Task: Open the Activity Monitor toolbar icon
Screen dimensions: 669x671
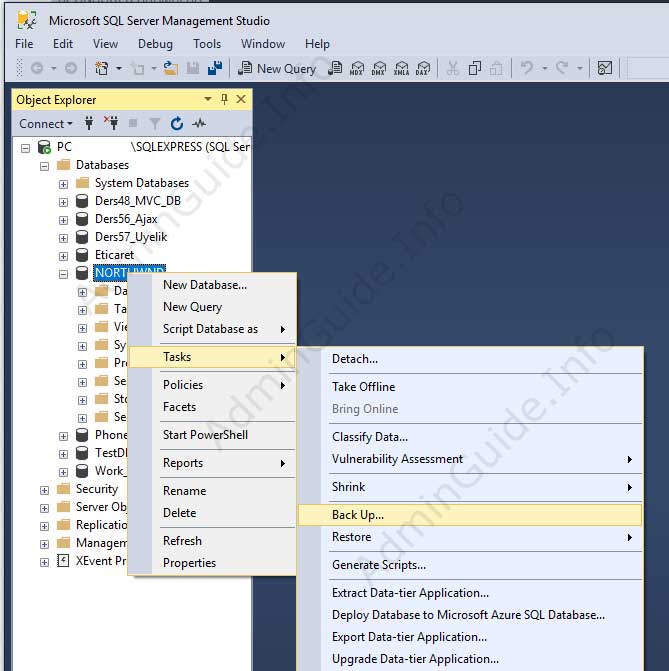Action: [x=605, y=68]
